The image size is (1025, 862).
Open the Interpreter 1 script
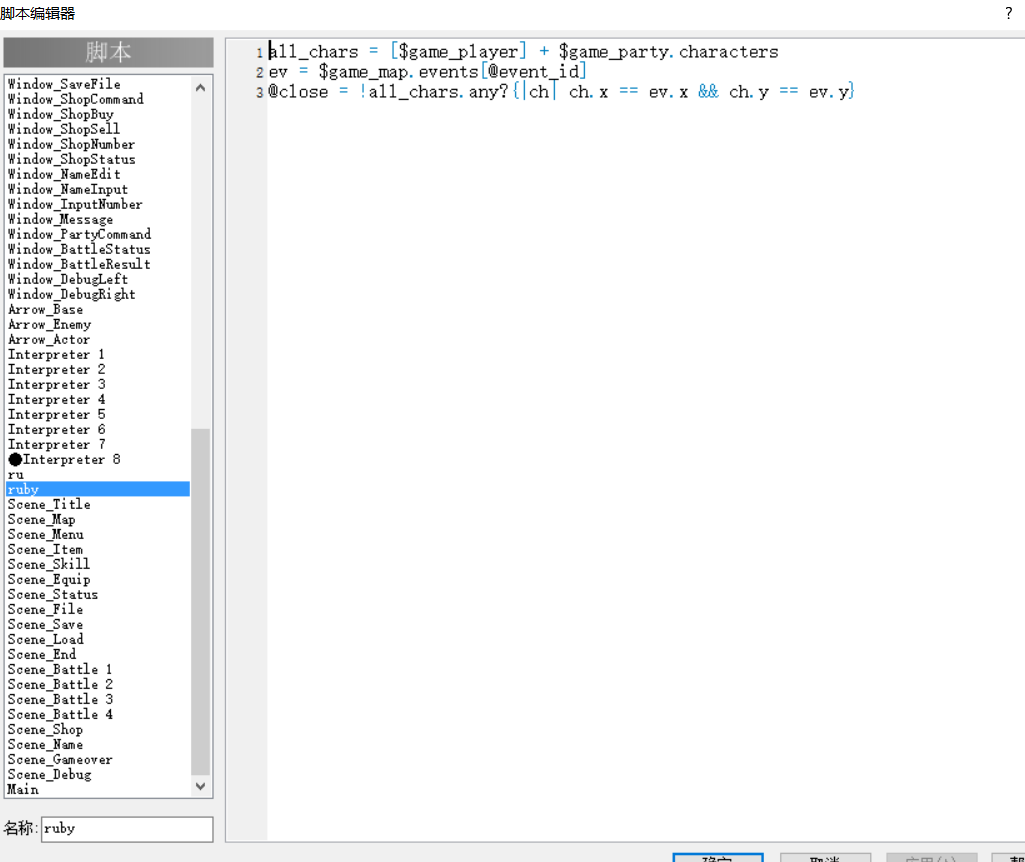tap(56, 355)
